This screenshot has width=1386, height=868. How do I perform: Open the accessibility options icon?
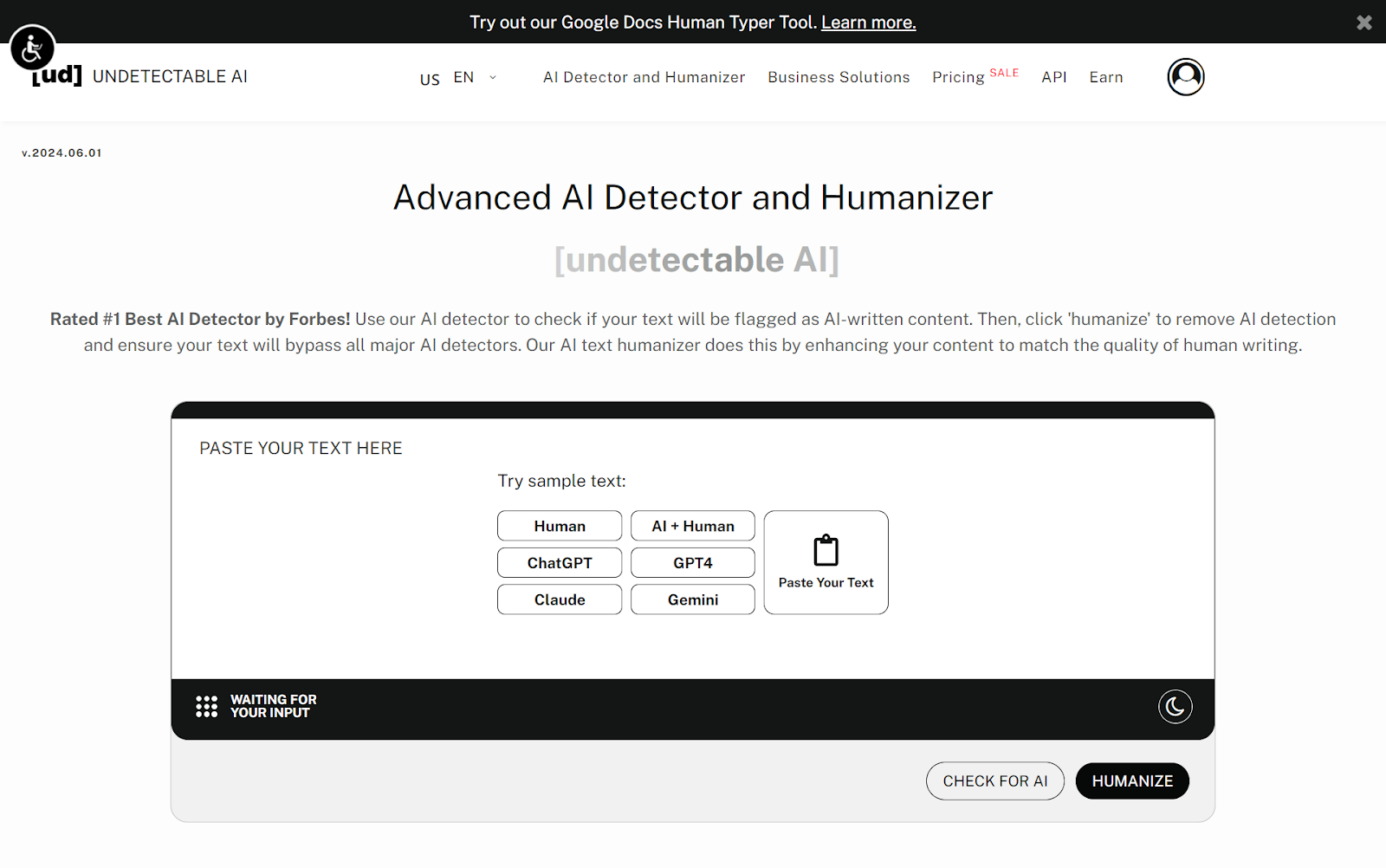coord(32,48)
